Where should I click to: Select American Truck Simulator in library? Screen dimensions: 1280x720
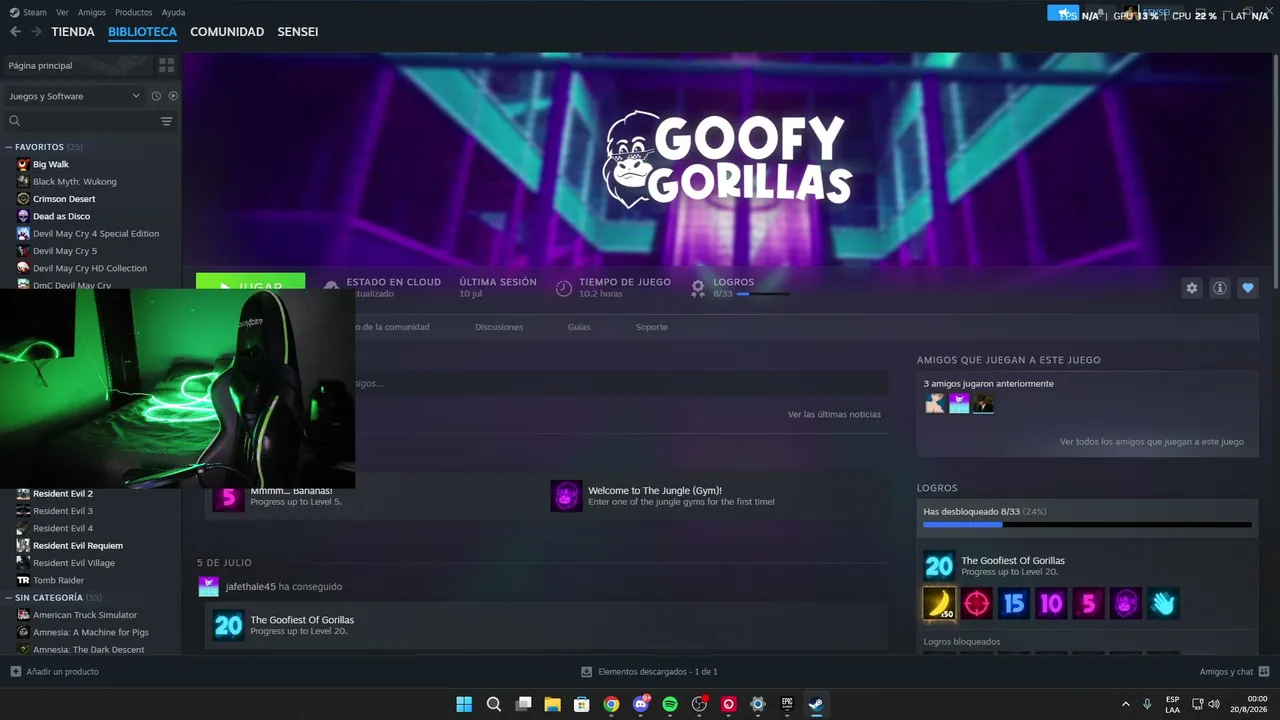(84, 615)
